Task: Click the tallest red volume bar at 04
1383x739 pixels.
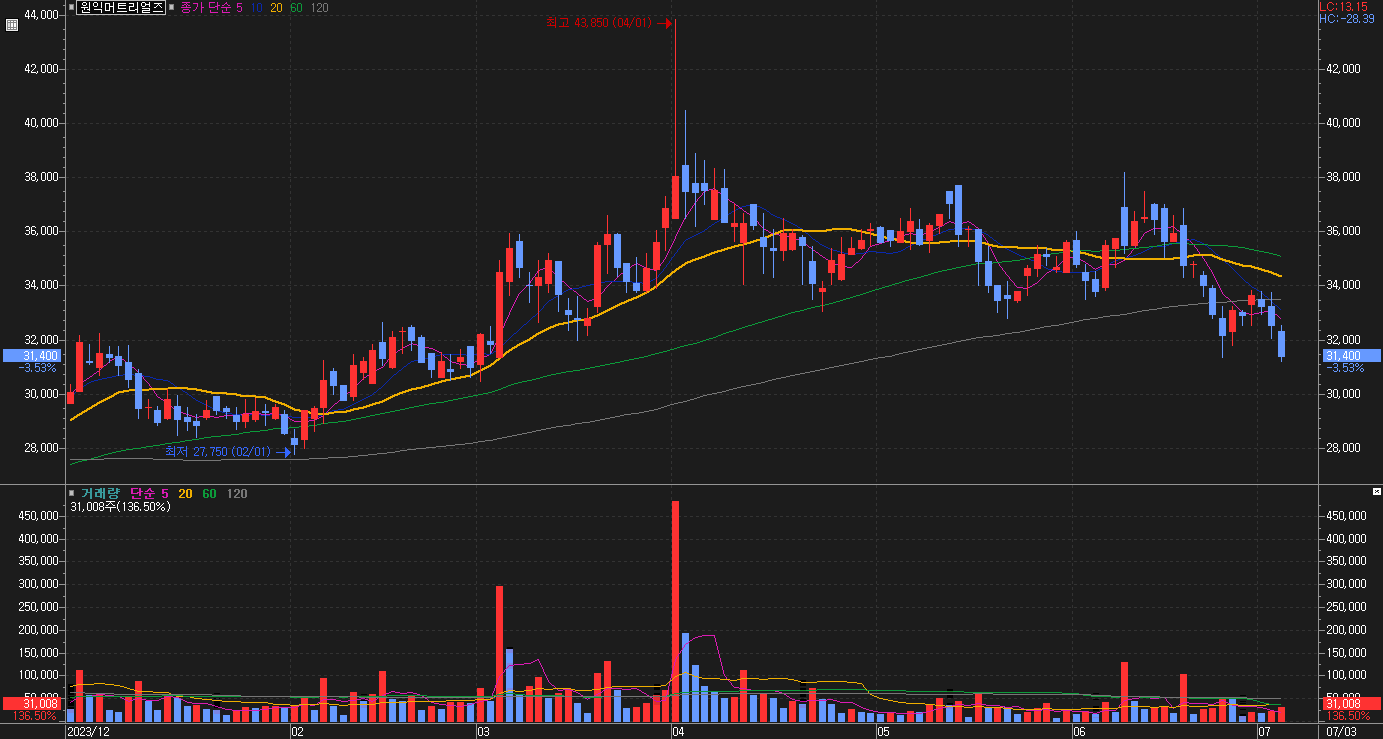Action: 675,611
